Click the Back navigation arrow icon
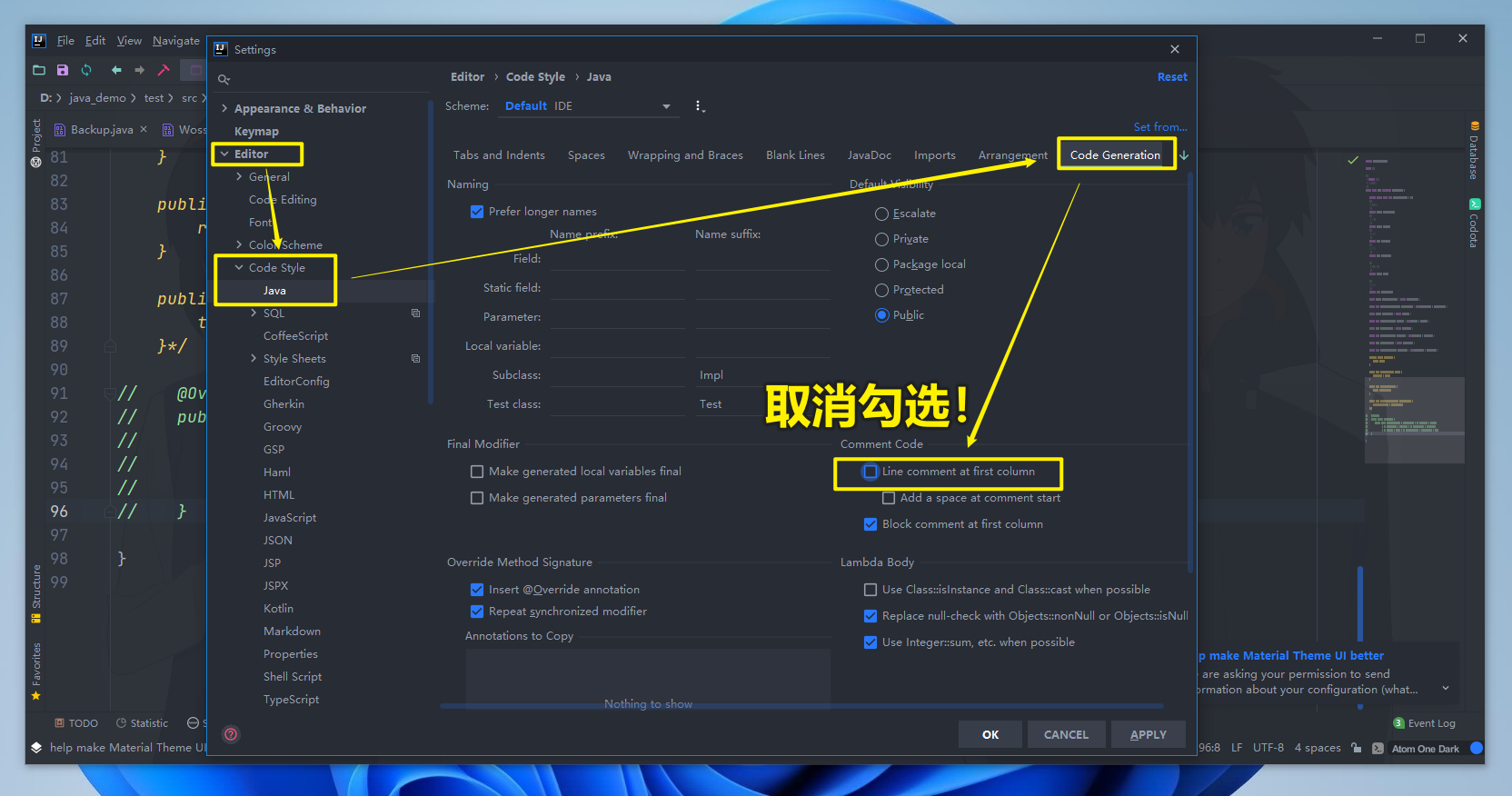This screenshot has width=1512, height=796. click(x=116, y=70)
